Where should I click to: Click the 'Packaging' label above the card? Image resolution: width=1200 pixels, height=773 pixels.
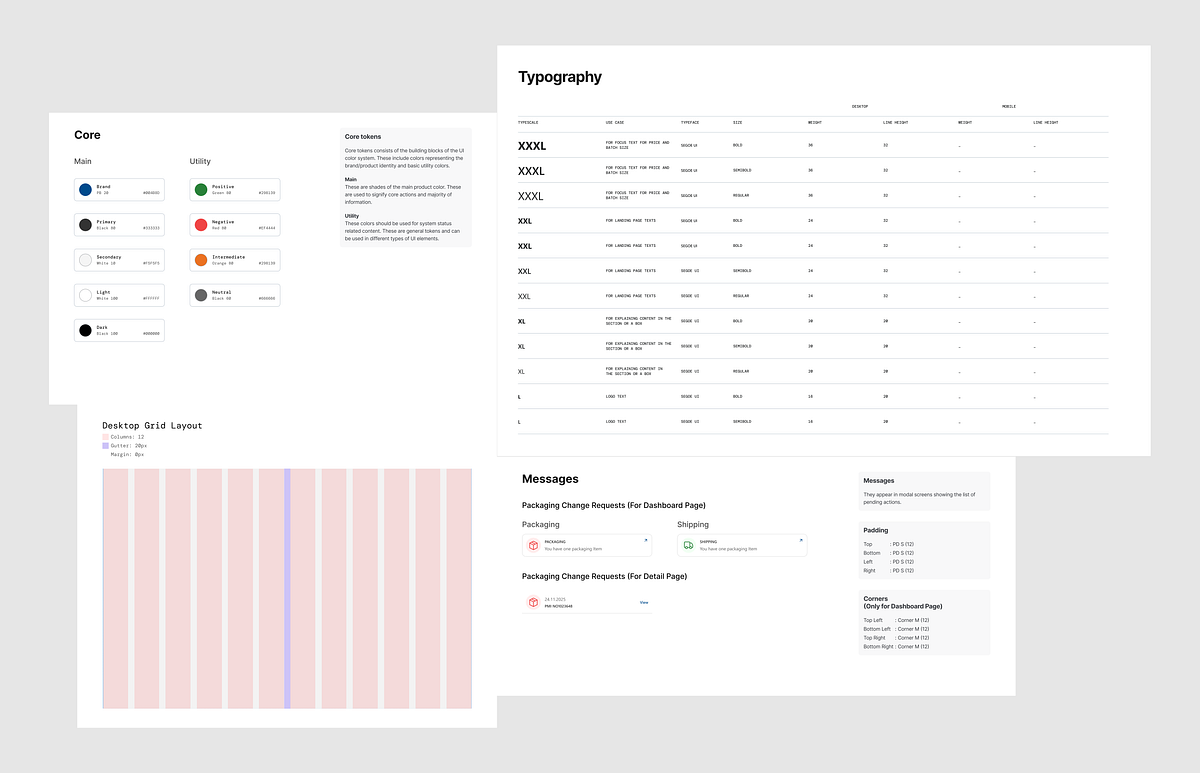point(541,524)
